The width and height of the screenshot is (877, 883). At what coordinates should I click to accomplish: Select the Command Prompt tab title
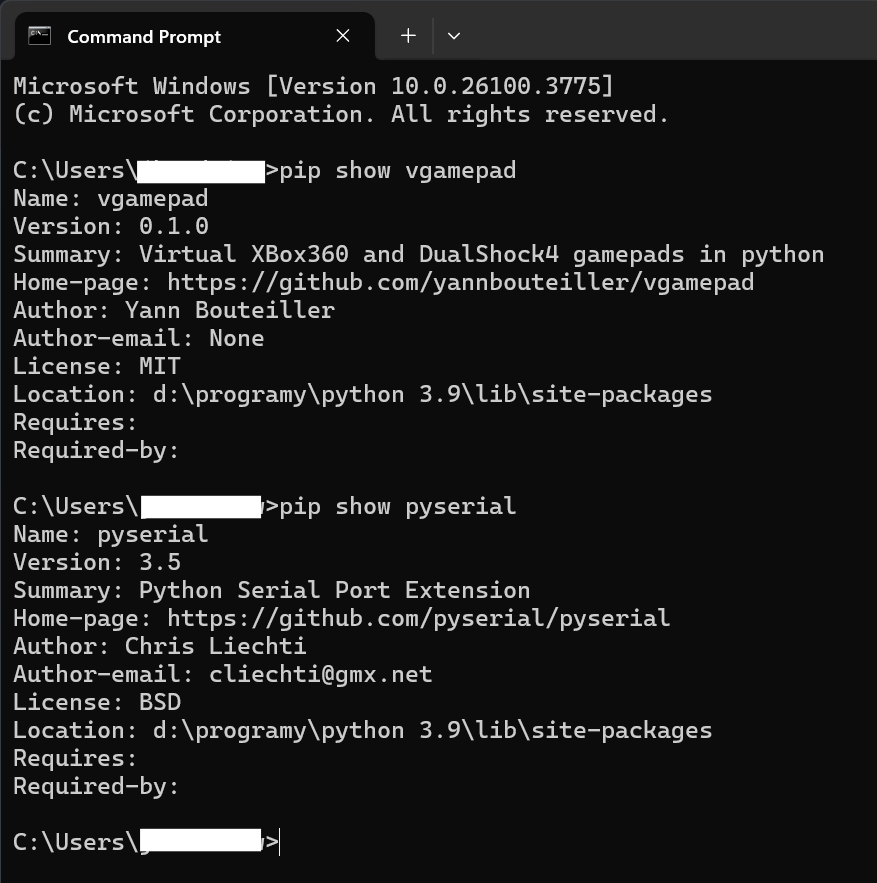tap(144, 36)
